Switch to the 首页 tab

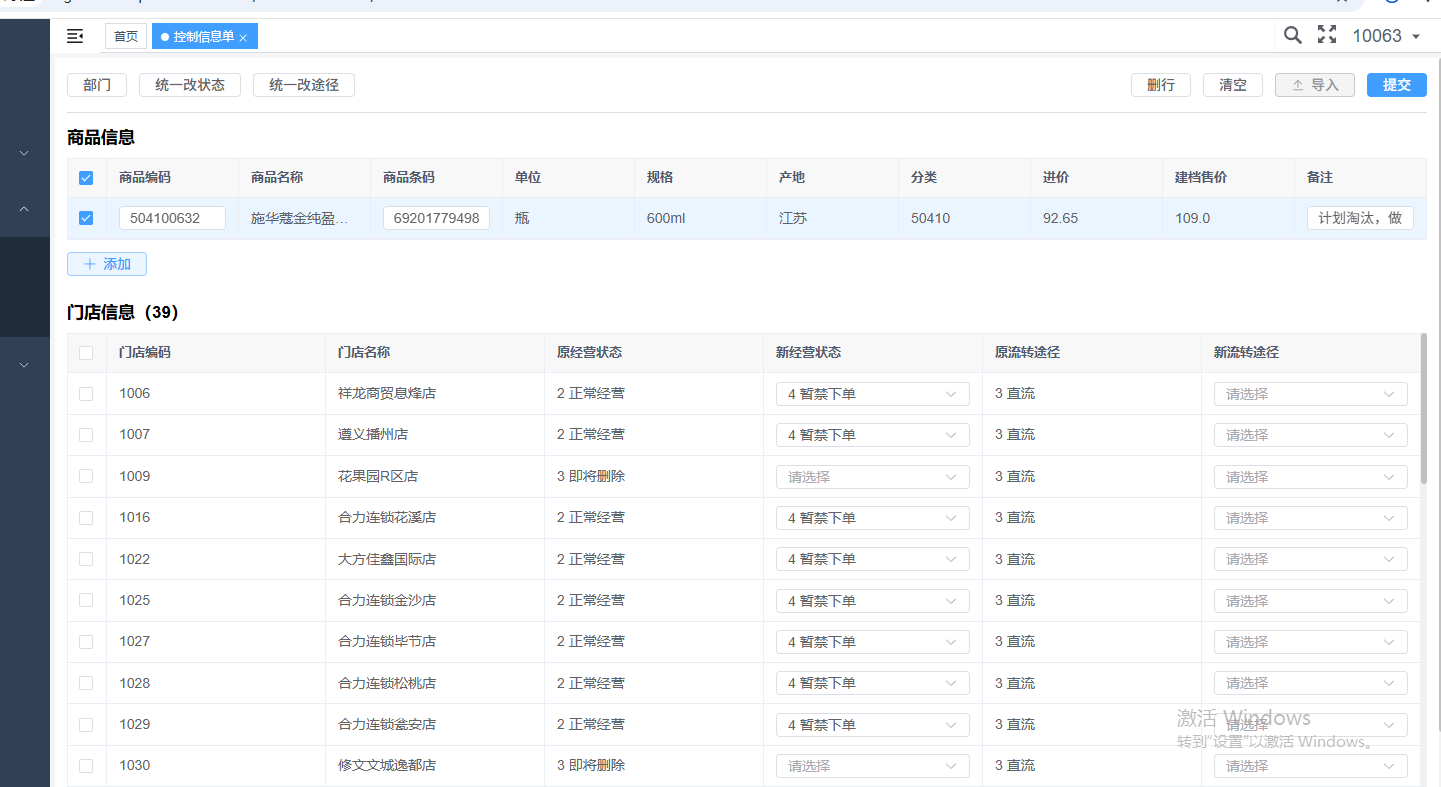[126, 37]
